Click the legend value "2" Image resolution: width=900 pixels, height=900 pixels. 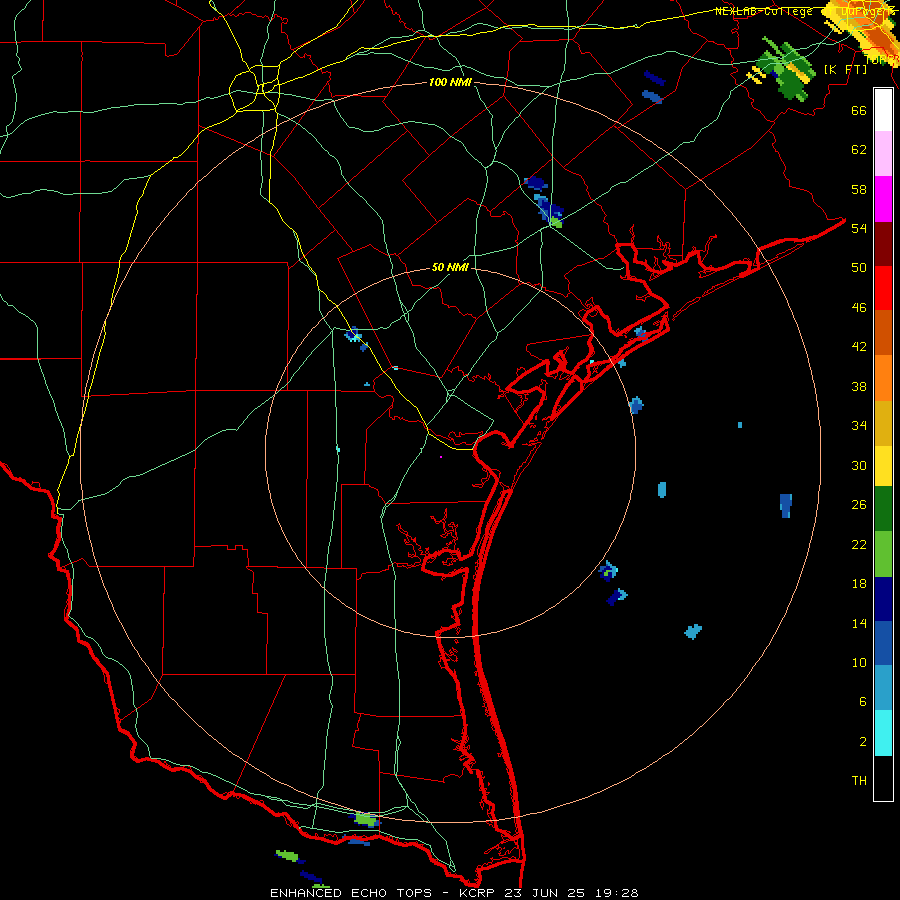862,742
